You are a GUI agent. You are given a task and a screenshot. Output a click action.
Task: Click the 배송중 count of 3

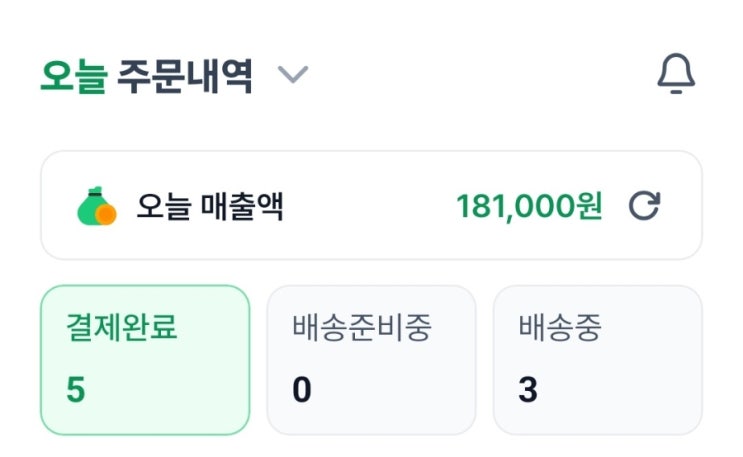[x=528, y=390]
